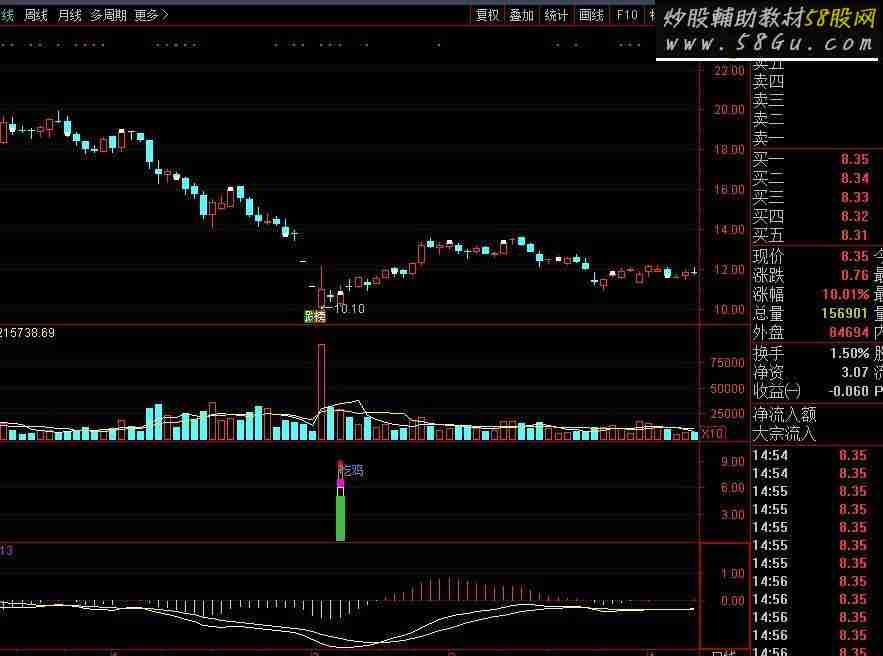Click the 换手 turnover 1.50%

pos(850,353)
